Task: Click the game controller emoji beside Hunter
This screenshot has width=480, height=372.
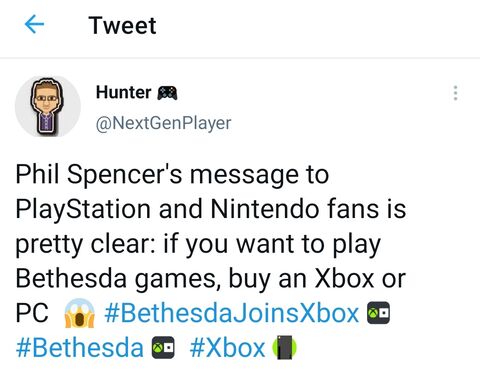Action: click(167, 93)
